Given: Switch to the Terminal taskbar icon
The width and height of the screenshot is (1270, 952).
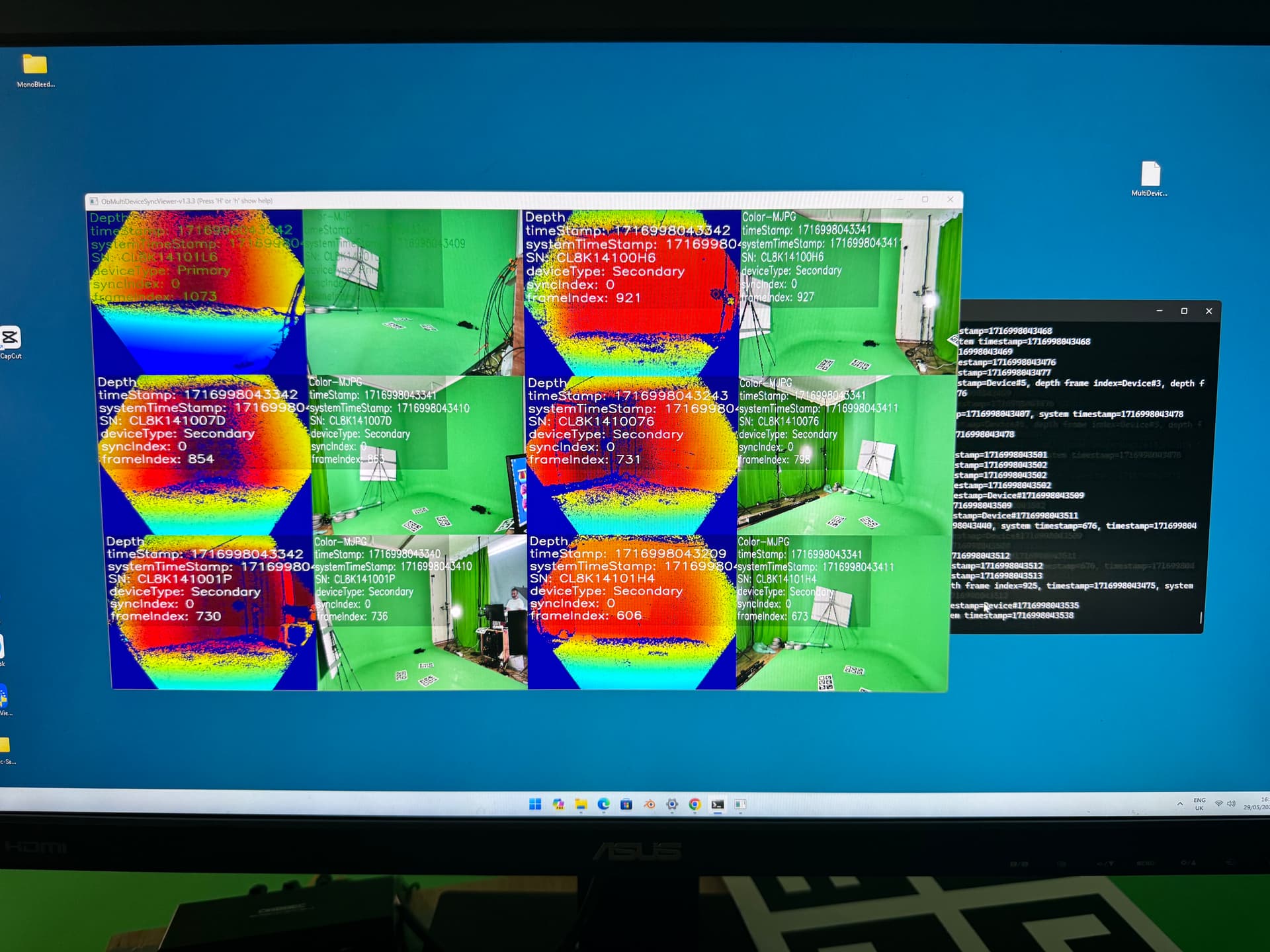Looking at the screenshot, I should coord(718,804).
